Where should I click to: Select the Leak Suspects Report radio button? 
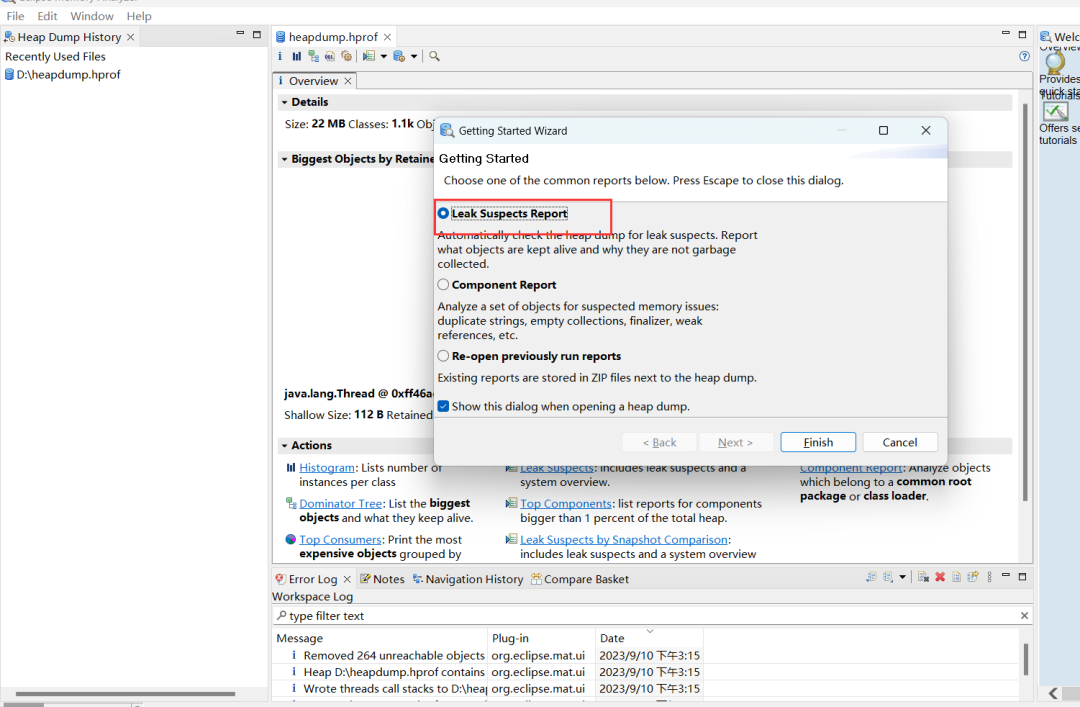pyautogui.click(x=444, y=214)
